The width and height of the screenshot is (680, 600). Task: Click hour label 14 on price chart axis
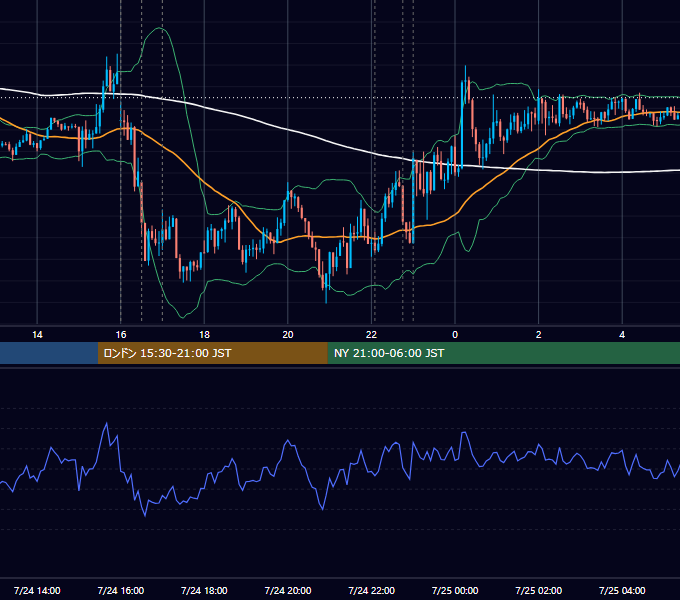click(37, 335)
